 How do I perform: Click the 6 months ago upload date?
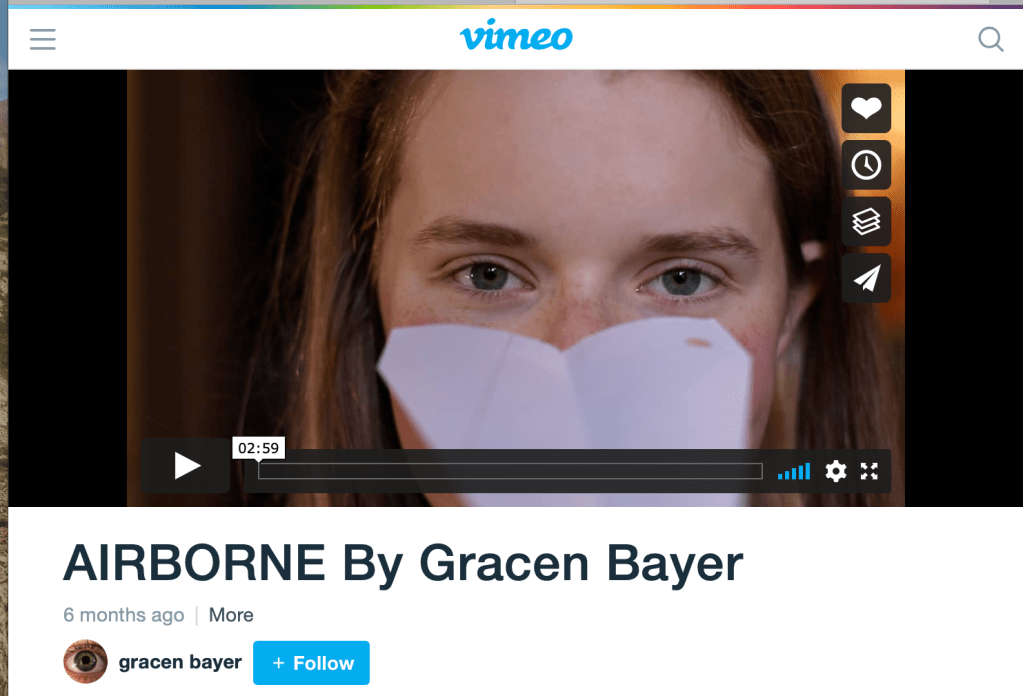(x=124, y=615)
